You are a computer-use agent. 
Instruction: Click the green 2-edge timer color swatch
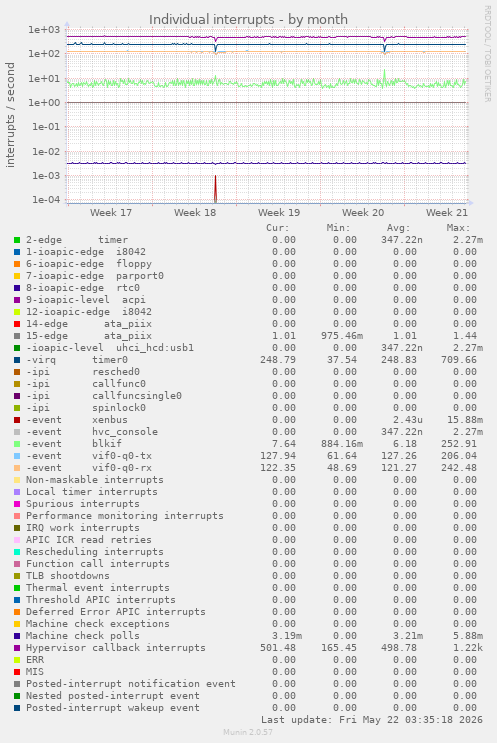pos(17,240)
